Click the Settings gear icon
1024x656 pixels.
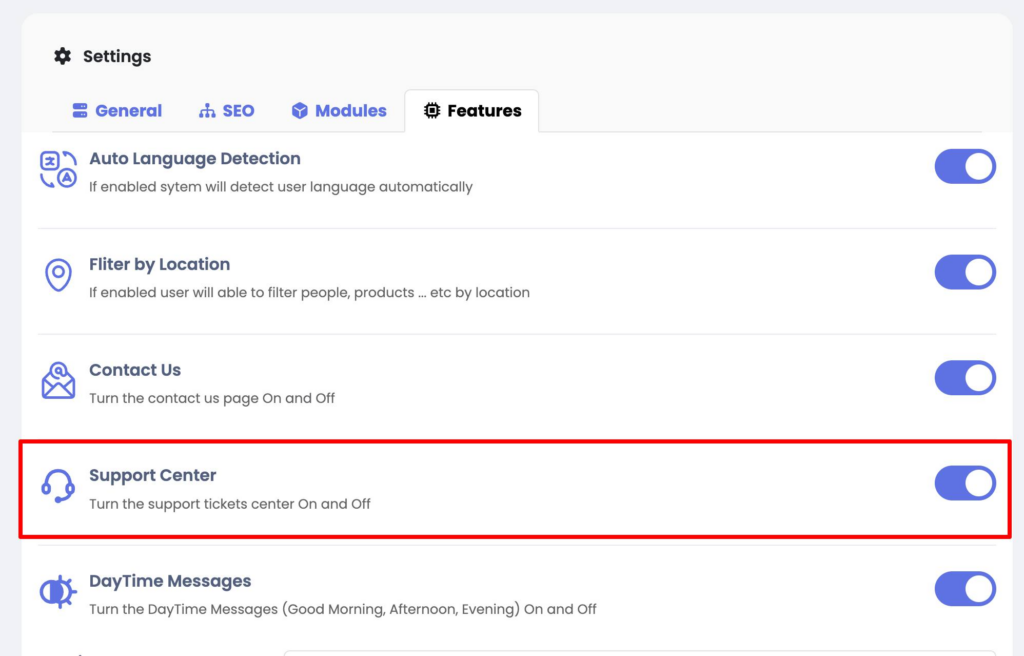point(62,56)
